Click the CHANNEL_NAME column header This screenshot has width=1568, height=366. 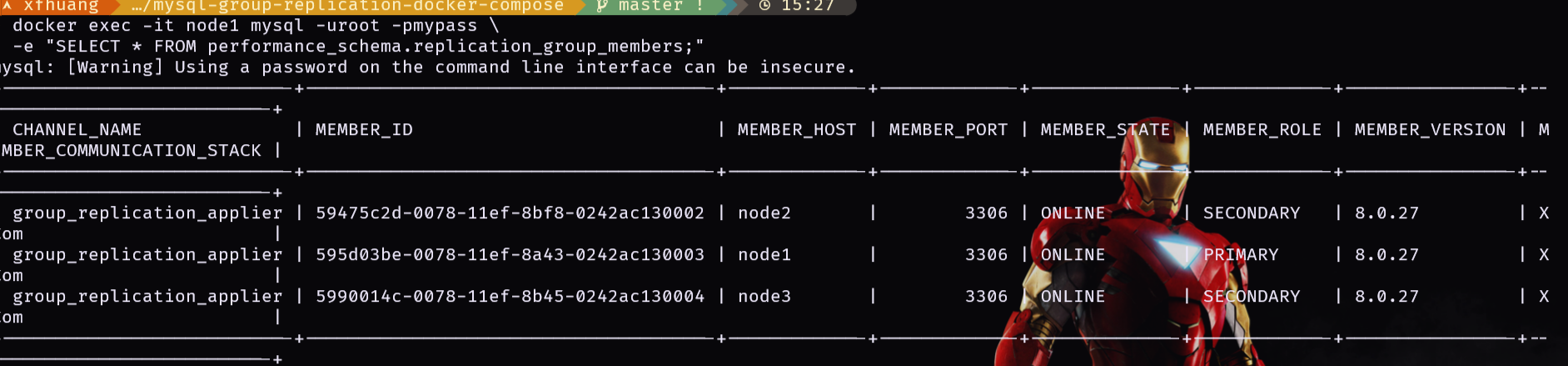pyautogui.click(x=77, y=130)
